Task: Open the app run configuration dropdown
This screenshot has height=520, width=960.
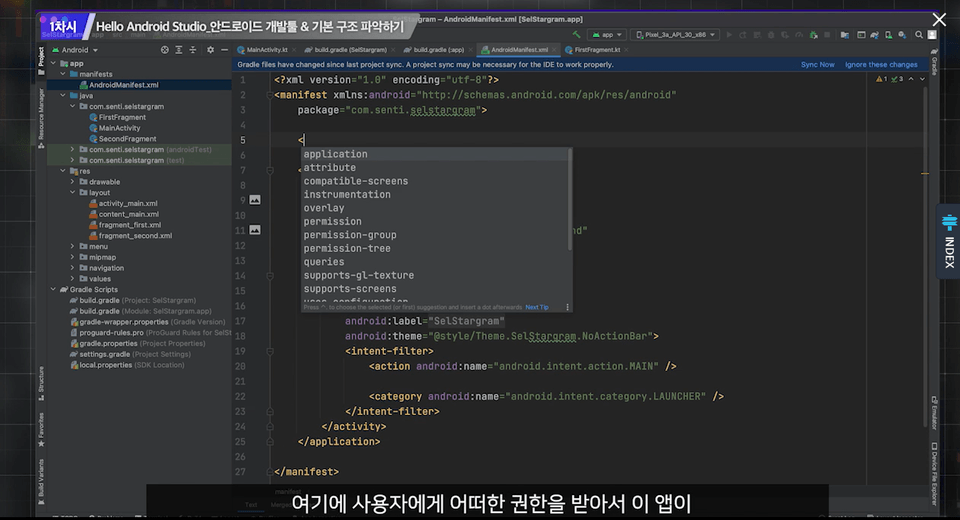Action: (x=607, y=35)
